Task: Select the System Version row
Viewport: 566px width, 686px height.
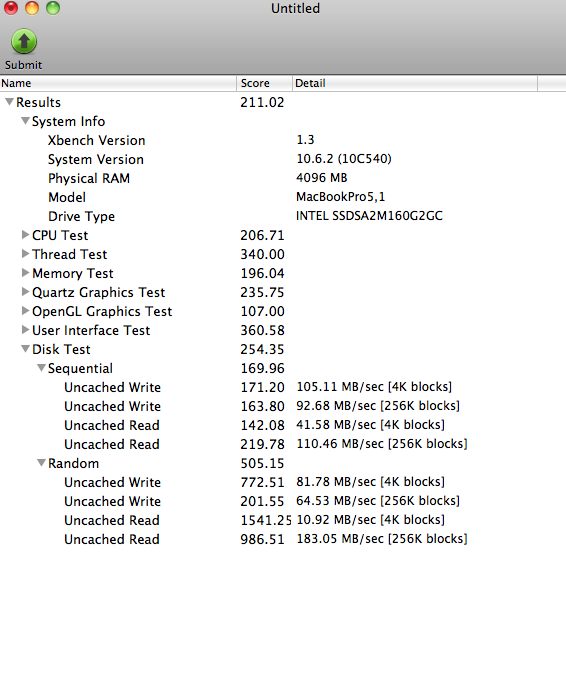Action: [x=283, y=159]
